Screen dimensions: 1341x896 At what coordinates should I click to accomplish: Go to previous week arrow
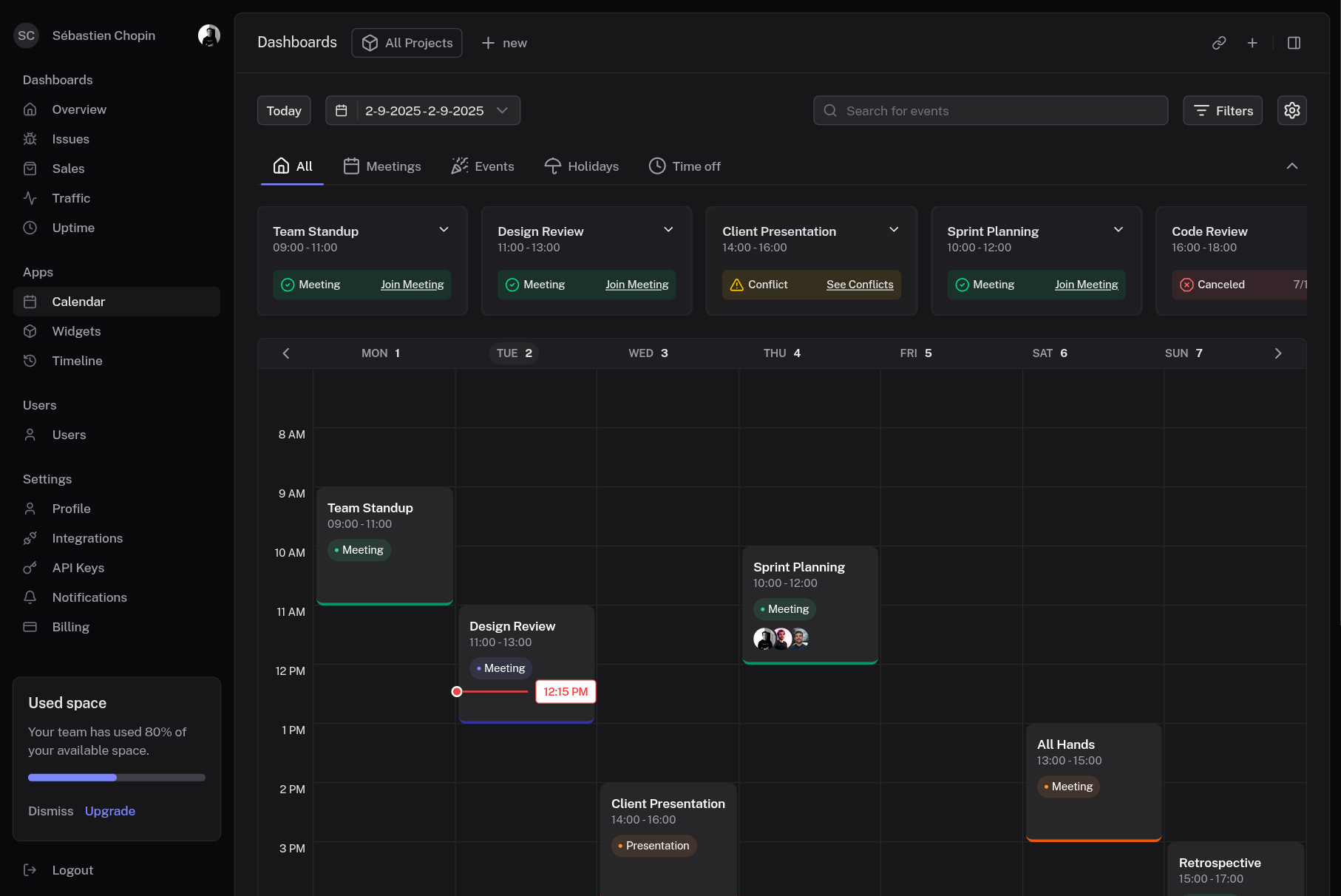pos(286,353)
